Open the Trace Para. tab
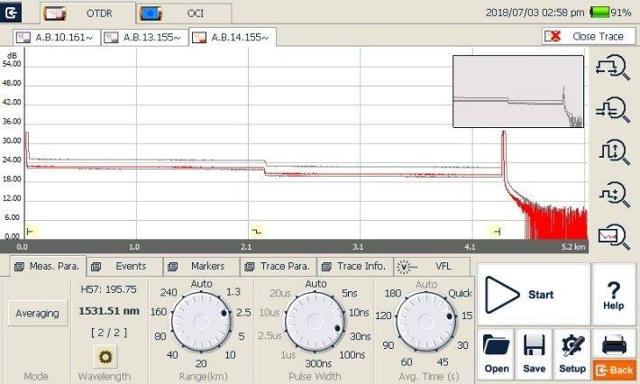The width and height of the screenshot is (640, 384). [x=278, y=266]
